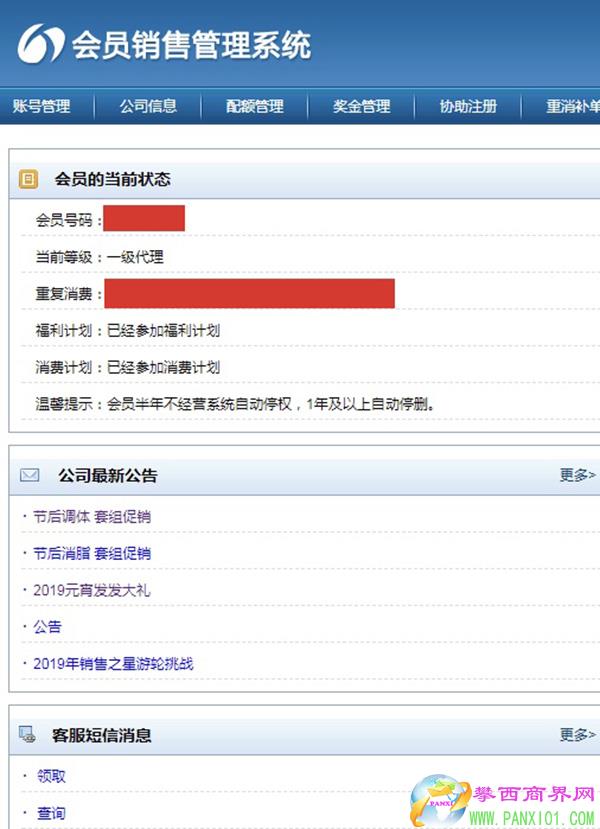Click the envelope icon beside 公司最新公告

pyautogui.click(x=29, y=475)
